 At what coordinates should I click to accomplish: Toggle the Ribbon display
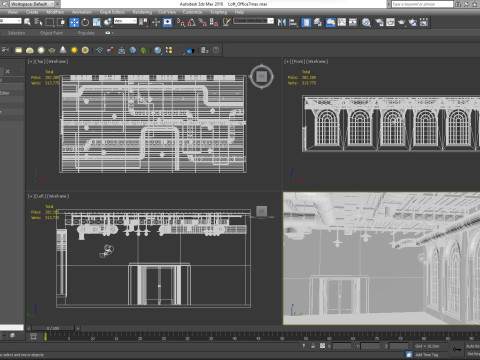pyautogui.click(x=330, y=22)
